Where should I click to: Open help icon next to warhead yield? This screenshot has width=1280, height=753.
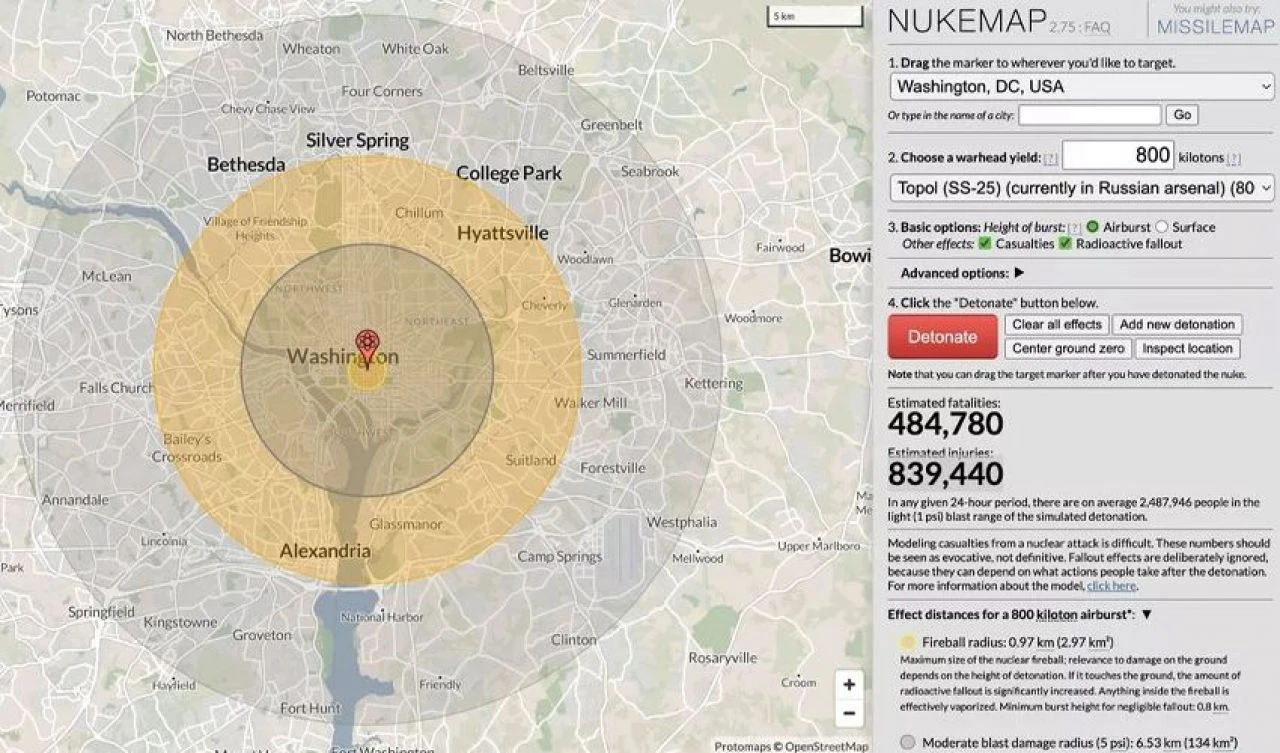click(x=1050, y=158)
